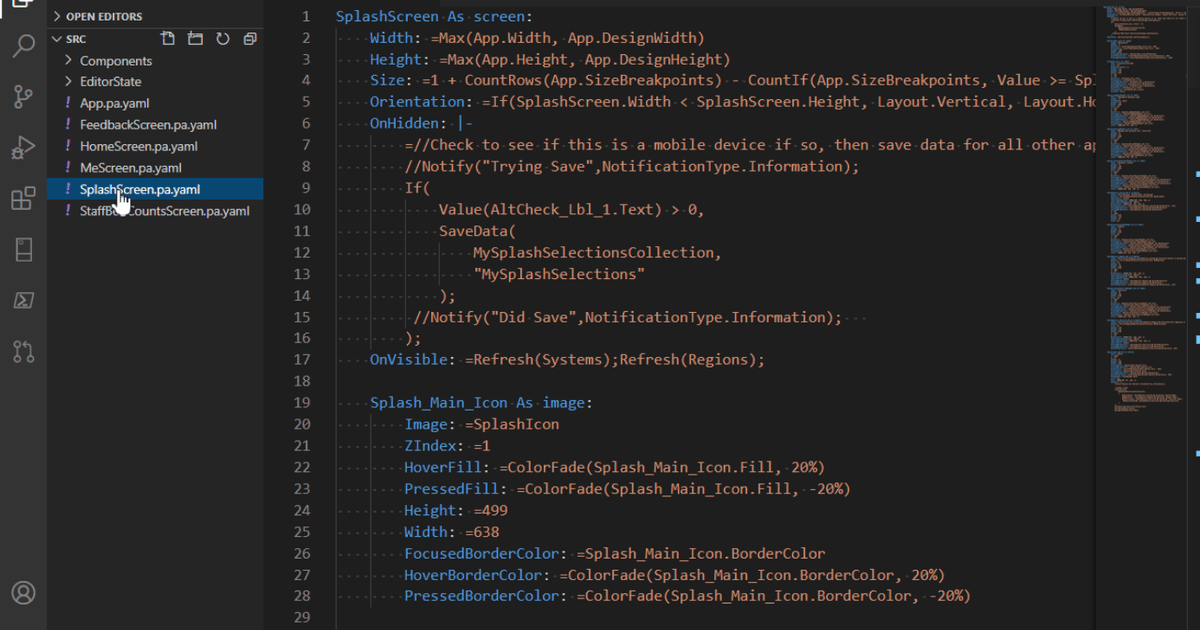
Task: Click the Refresh Explorer icon in SRC header
Action: tap(222, 39)
